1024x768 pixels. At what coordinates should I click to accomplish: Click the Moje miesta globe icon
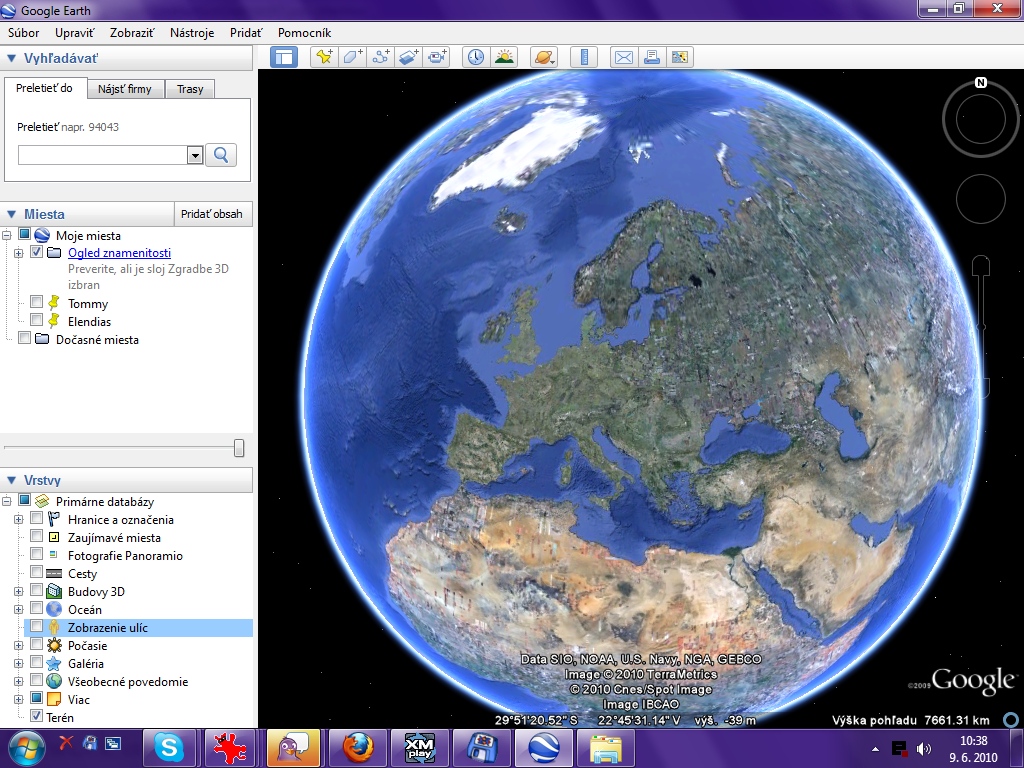[x=42, y=235]
